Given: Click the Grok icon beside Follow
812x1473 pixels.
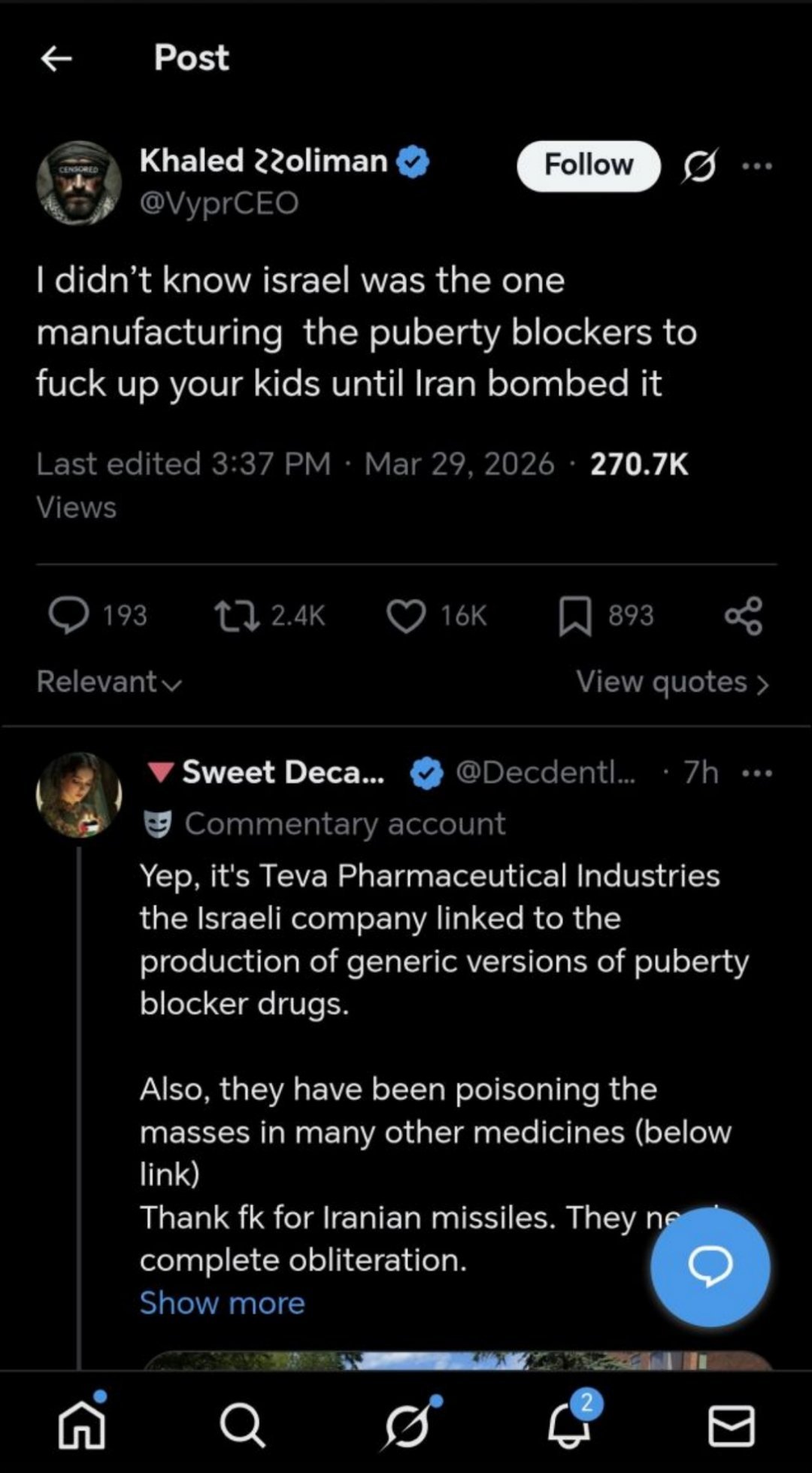Looking at the screenshot, I should [x=699, y=166].
